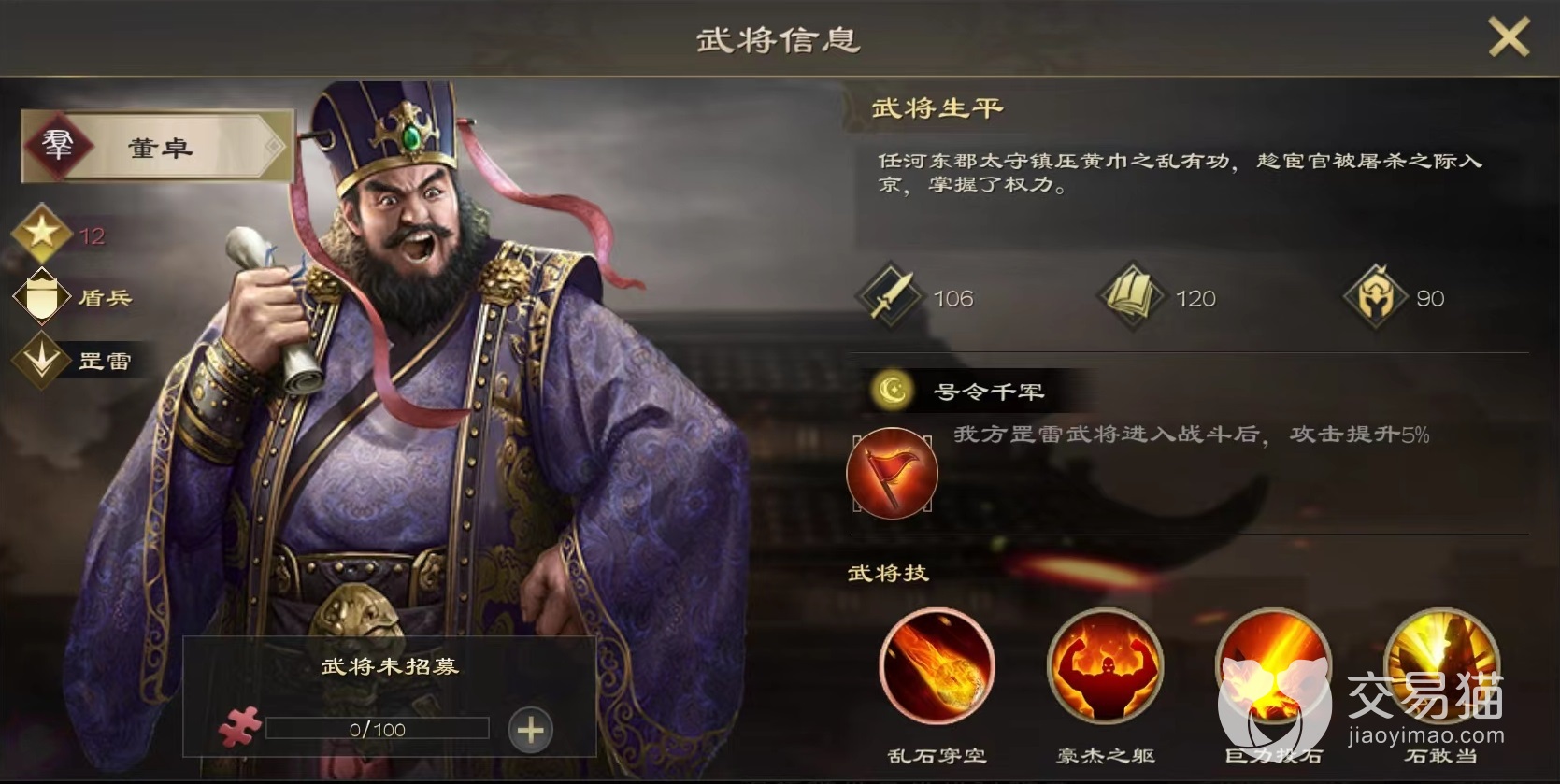Click the 0/100 fragment progress bar
This screenshot has width=1560, height=784.
tap(378, 729)
